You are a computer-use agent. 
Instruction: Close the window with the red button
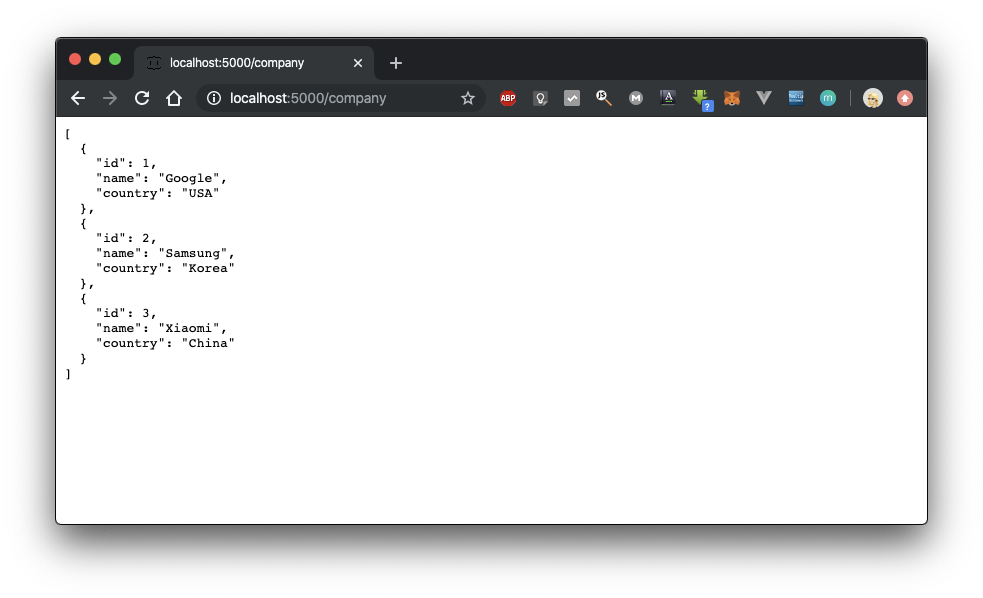(x=75, y=59)
